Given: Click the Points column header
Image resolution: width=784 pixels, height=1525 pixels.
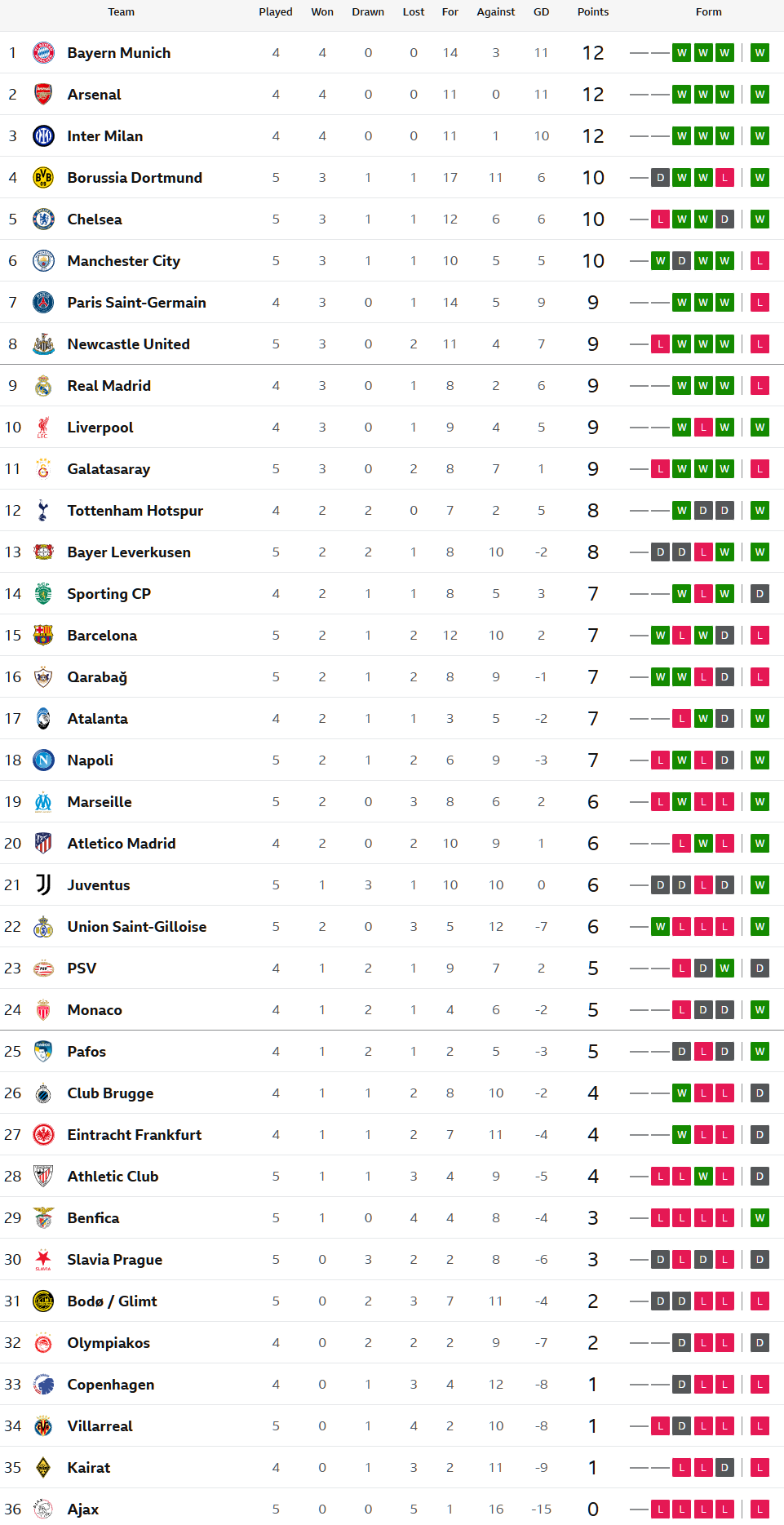Looking at the screenshot, I should (593, 12).
